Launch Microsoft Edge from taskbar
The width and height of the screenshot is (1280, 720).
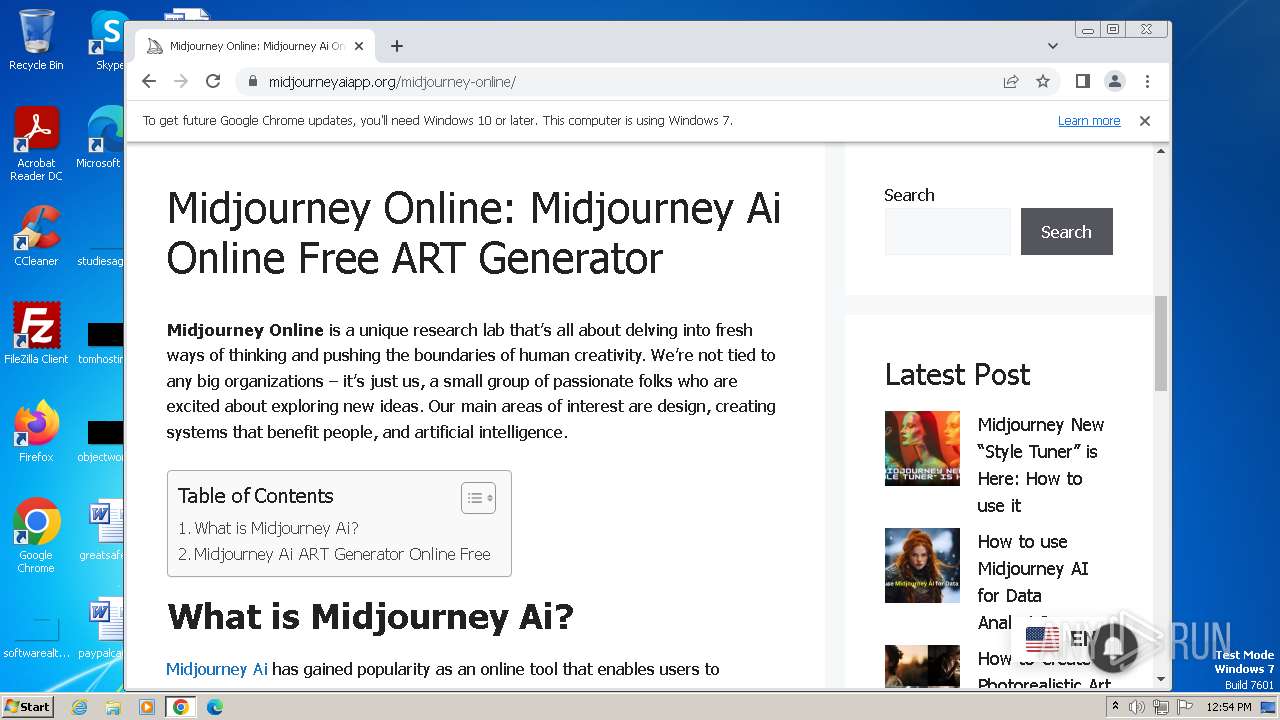[215, 707]
